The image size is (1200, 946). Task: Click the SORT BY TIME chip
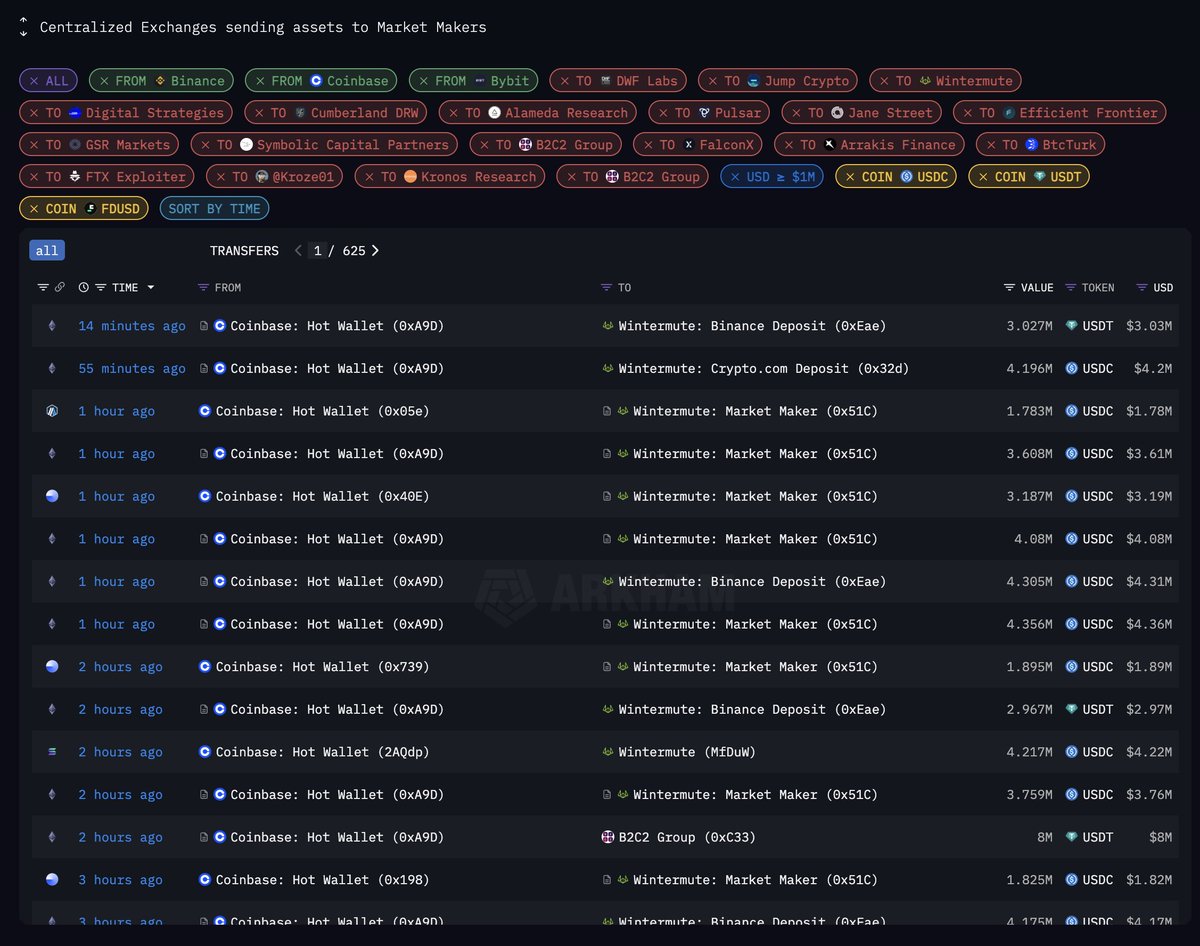click(214, 209)
